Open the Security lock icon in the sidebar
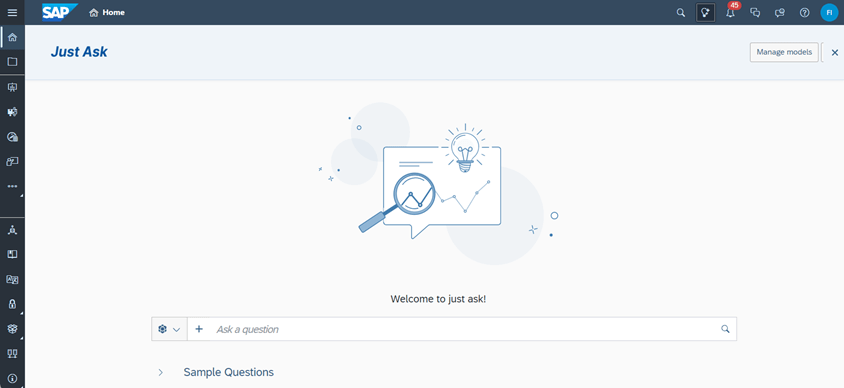The image size is (844, 388). tap(12, 304)
